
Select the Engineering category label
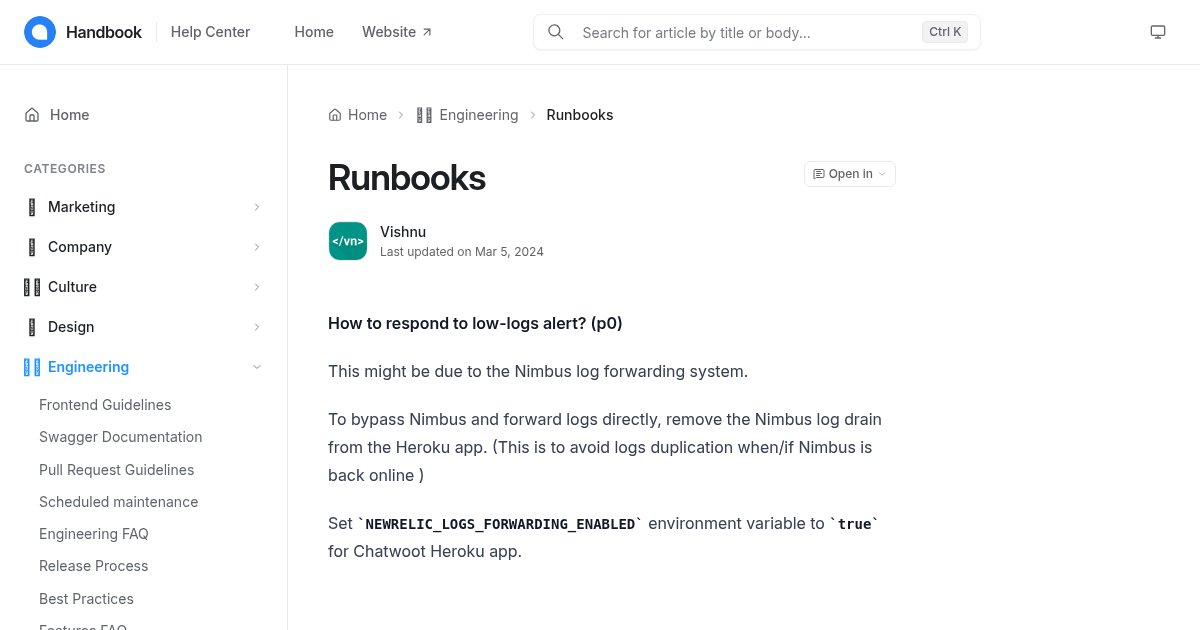tap(88, 367)
